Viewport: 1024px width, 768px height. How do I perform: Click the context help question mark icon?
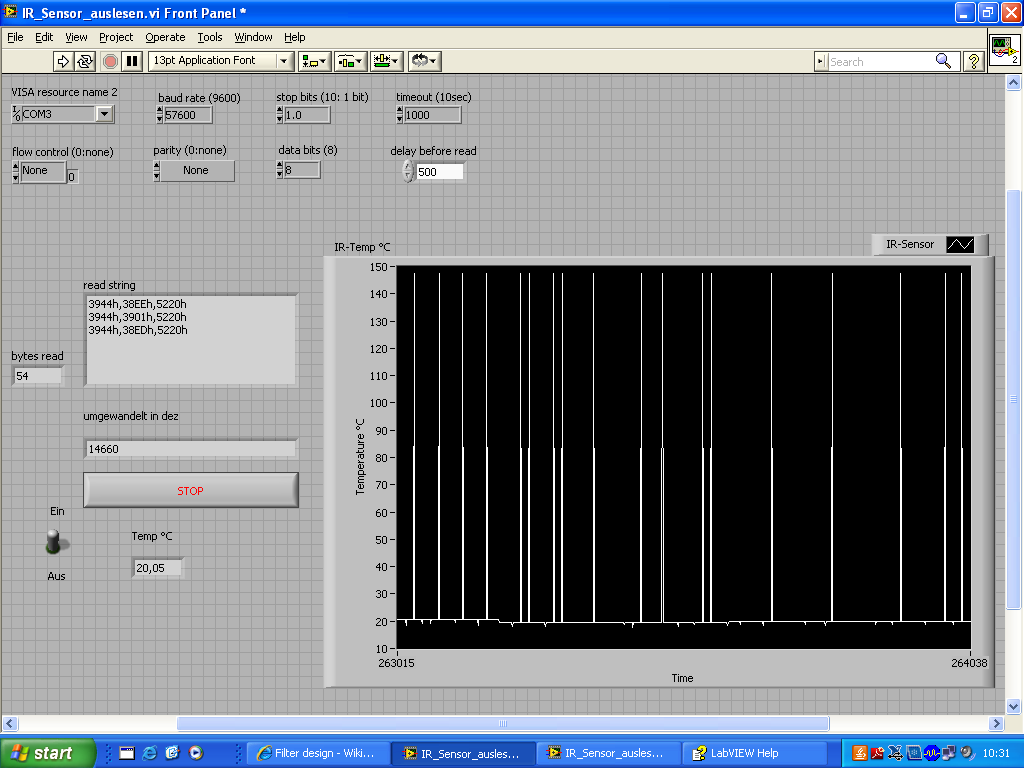(973, 61)
